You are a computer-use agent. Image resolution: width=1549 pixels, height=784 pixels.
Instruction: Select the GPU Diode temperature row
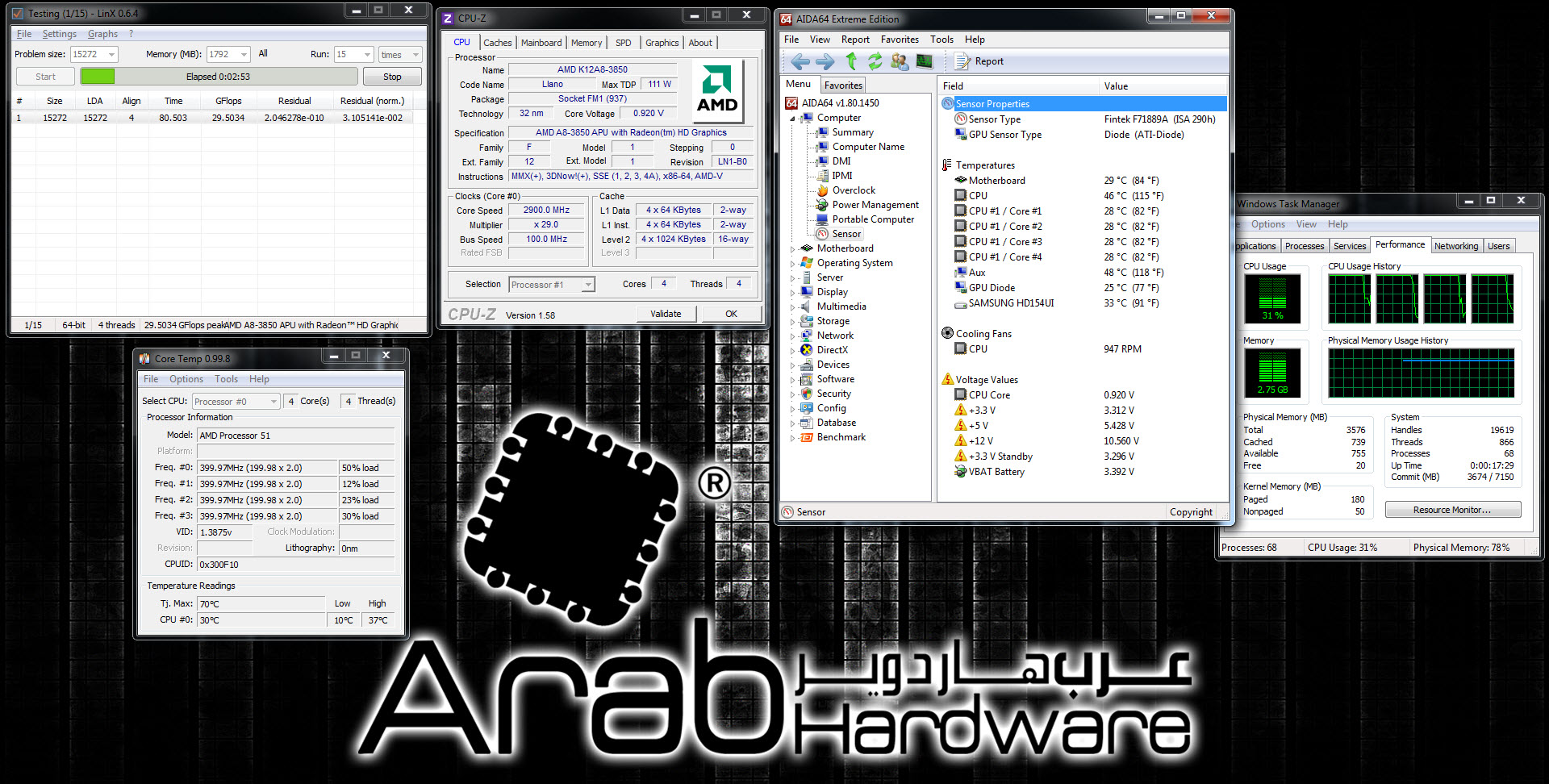1083,288
